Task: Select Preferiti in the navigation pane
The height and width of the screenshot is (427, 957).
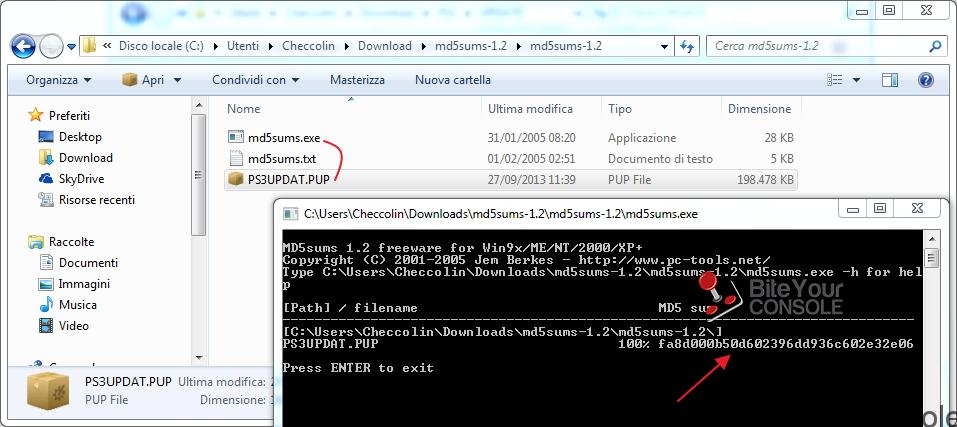Action: pos(69,115)
